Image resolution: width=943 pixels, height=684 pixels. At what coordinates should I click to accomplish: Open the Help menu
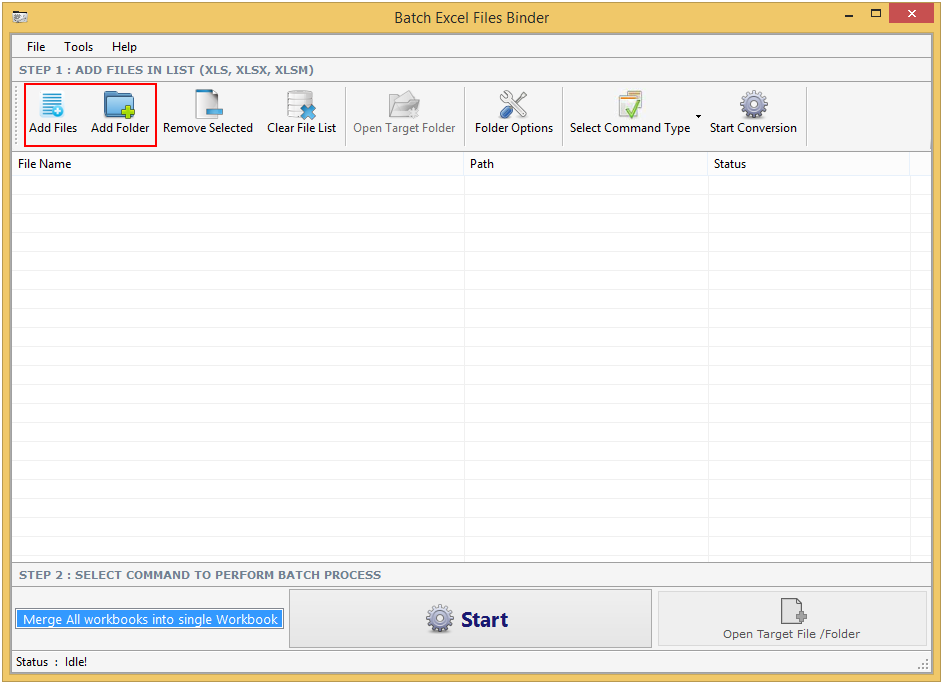coord(124,47)
